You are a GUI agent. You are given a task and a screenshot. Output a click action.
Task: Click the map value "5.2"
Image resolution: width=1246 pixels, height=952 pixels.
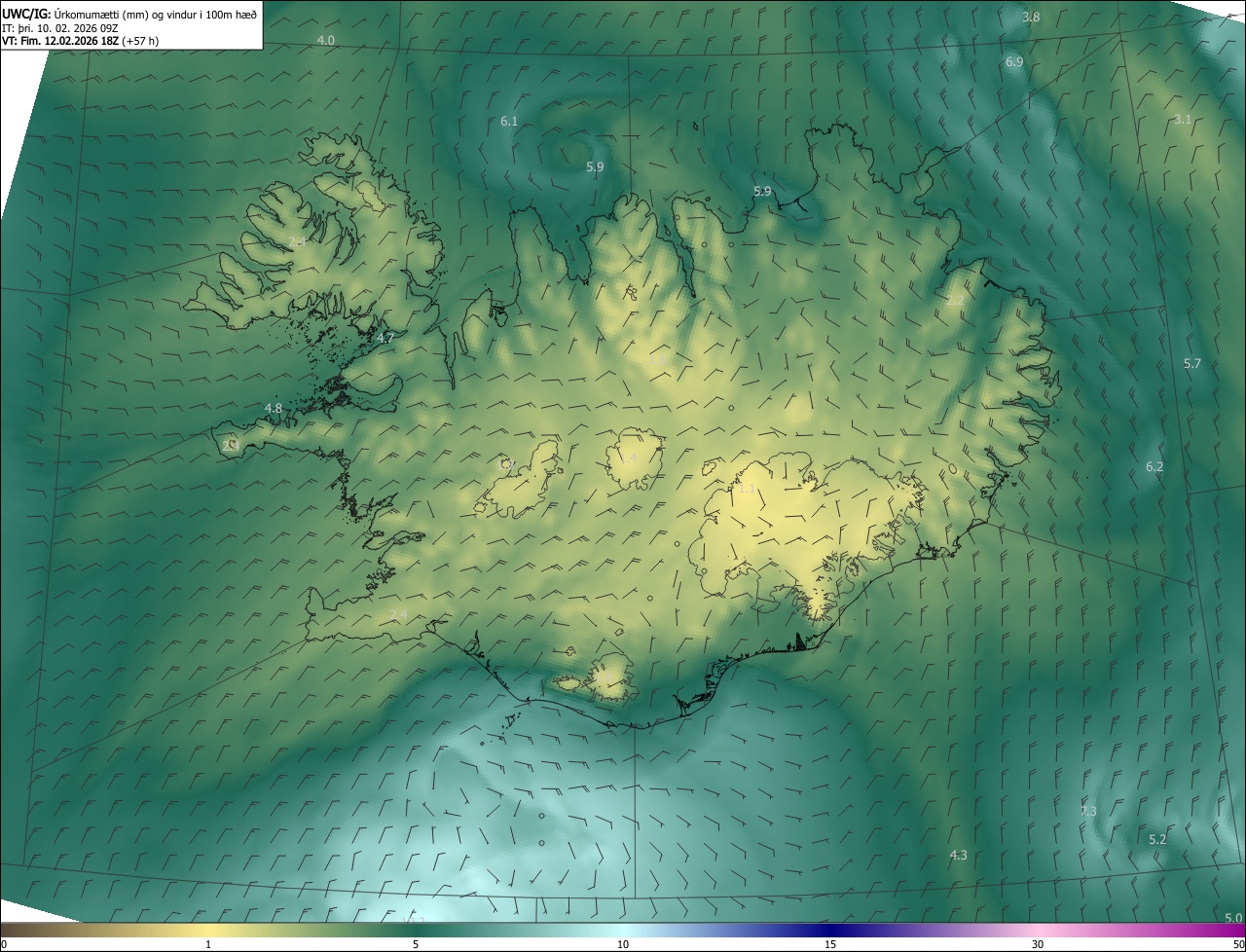click(1157, 839)
